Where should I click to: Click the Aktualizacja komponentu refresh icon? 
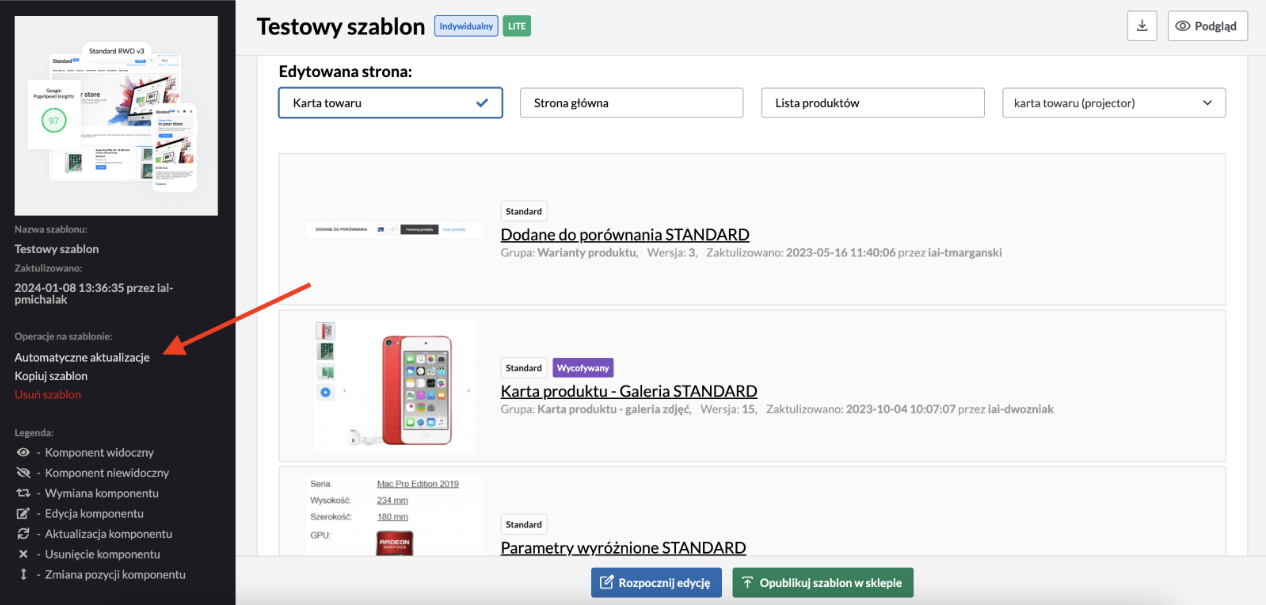(23, 534)
